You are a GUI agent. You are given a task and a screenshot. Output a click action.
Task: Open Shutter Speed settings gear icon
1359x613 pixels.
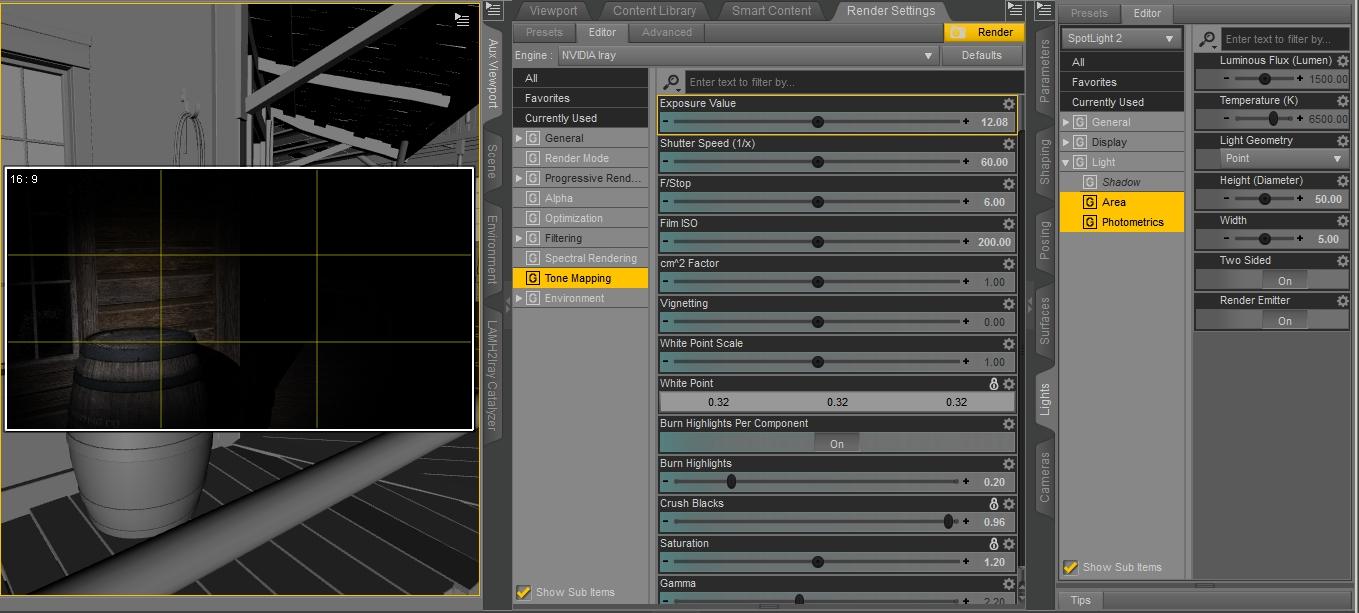(1008, 144)
